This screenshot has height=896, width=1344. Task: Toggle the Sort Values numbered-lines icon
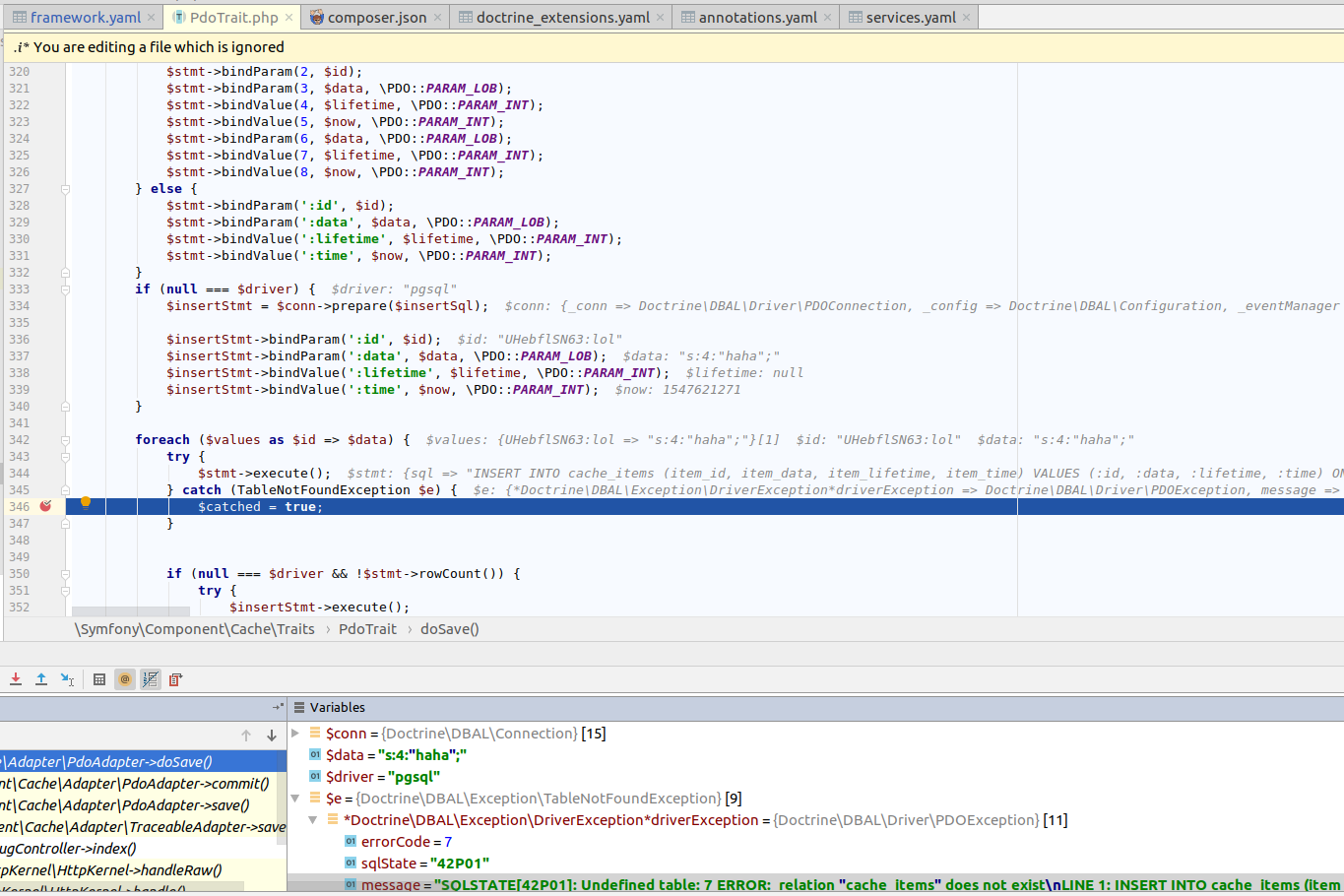151,679
